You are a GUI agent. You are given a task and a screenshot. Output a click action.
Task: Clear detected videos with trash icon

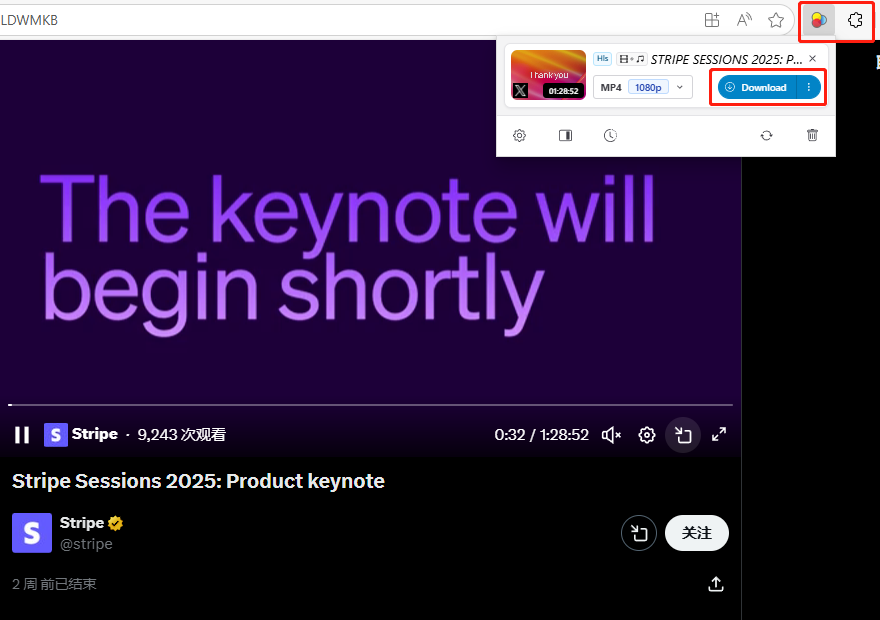point(812,135)
